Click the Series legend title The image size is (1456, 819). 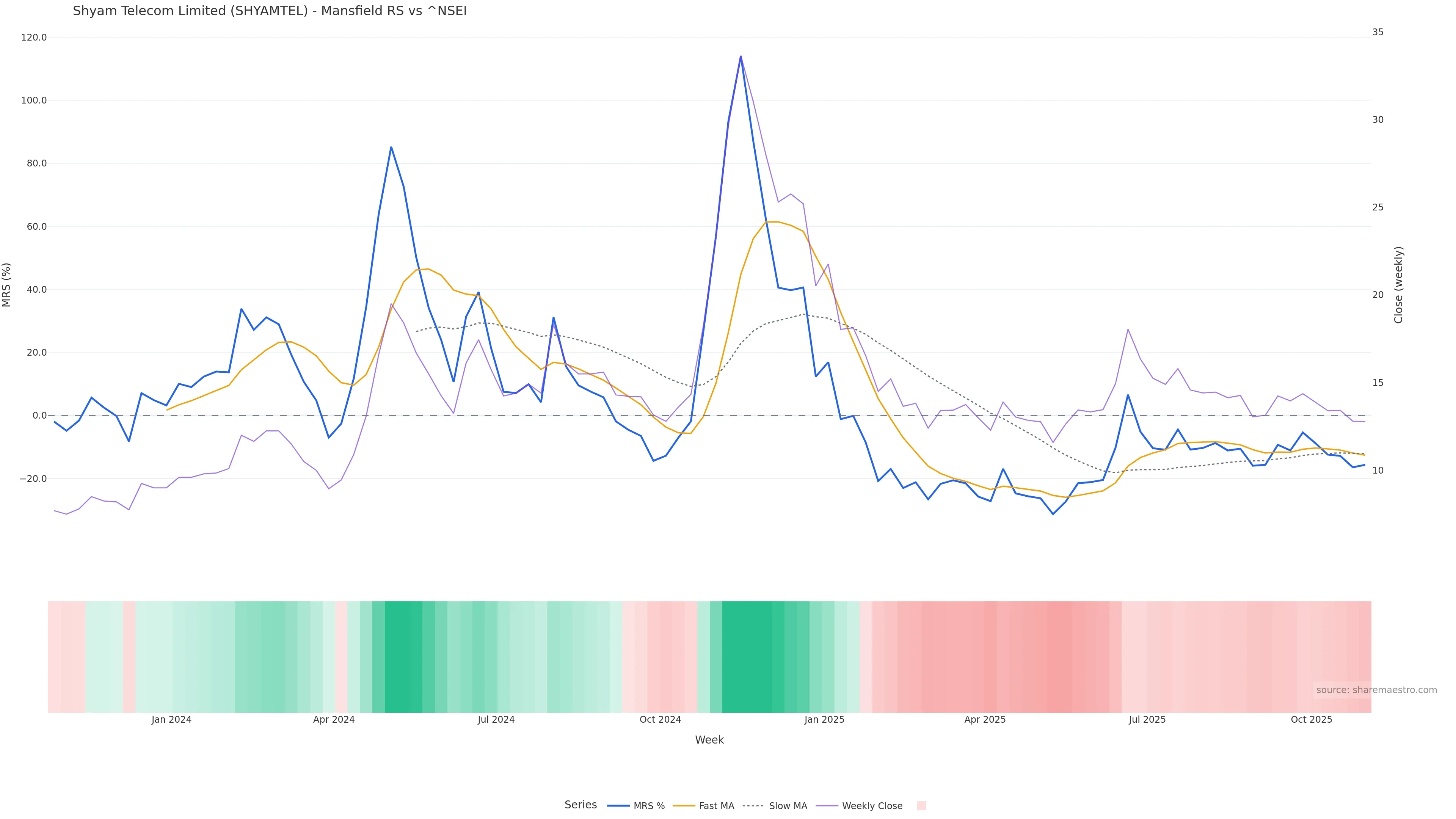click(581, 805)
